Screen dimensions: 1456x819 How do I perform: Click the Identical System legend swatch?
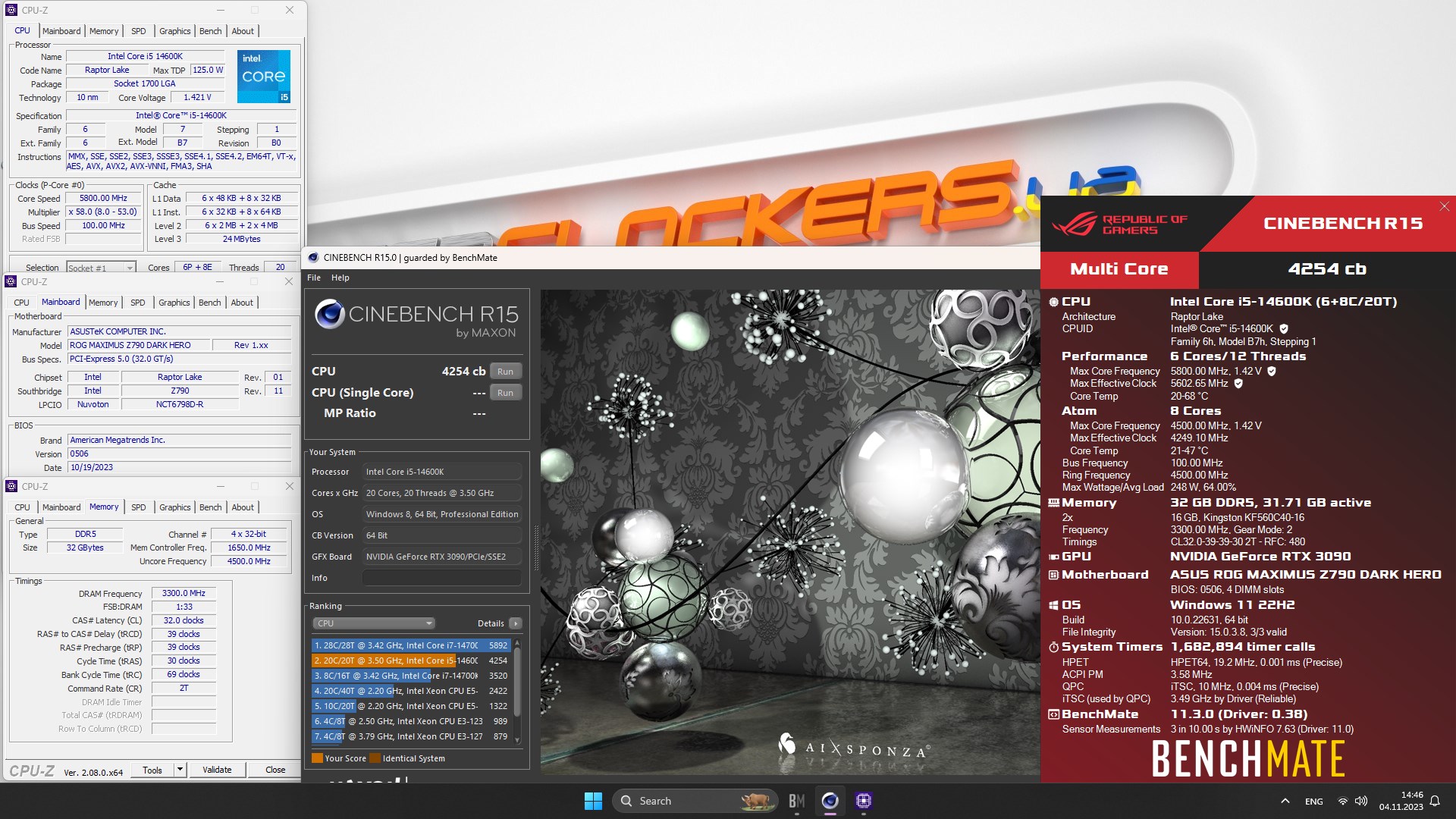tap(375, 758)
